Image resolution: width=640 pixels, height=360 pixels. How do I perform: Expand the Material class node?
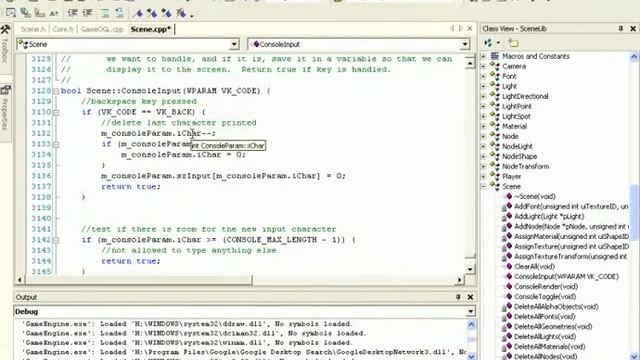coord(484,126)
